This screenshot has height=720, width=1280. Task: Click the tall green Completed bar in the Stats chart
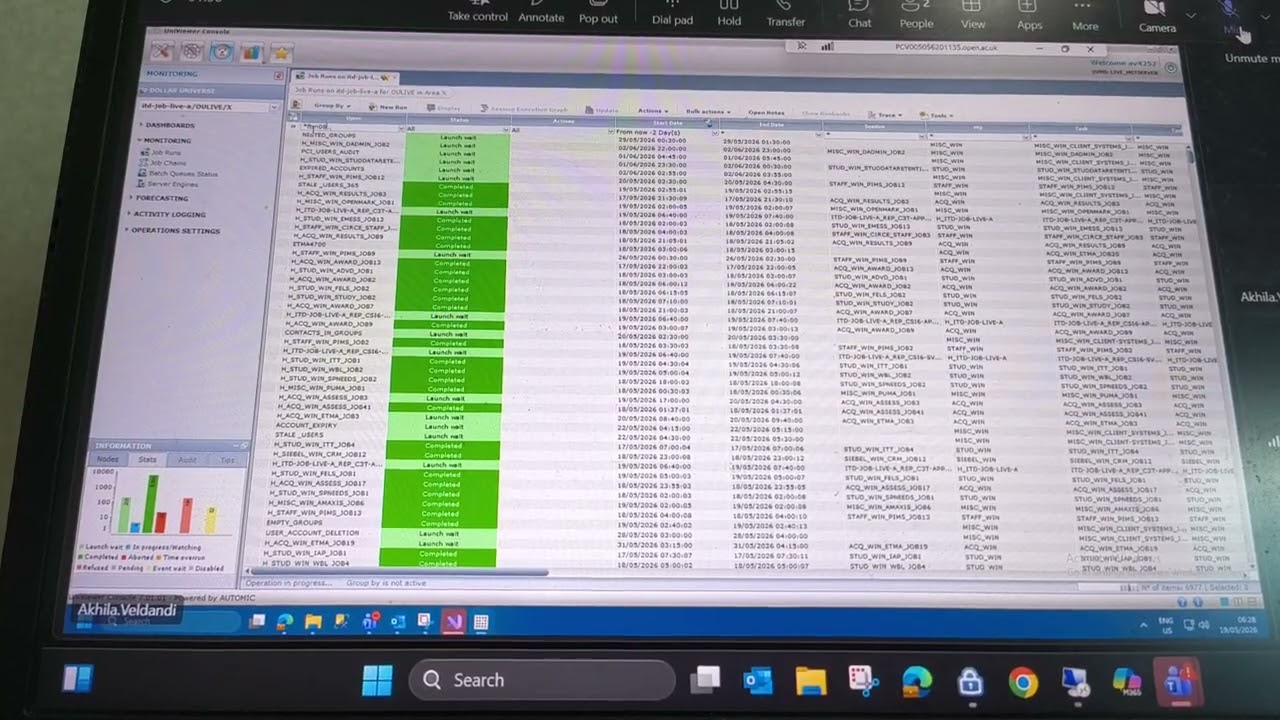[x=151, y=504]
